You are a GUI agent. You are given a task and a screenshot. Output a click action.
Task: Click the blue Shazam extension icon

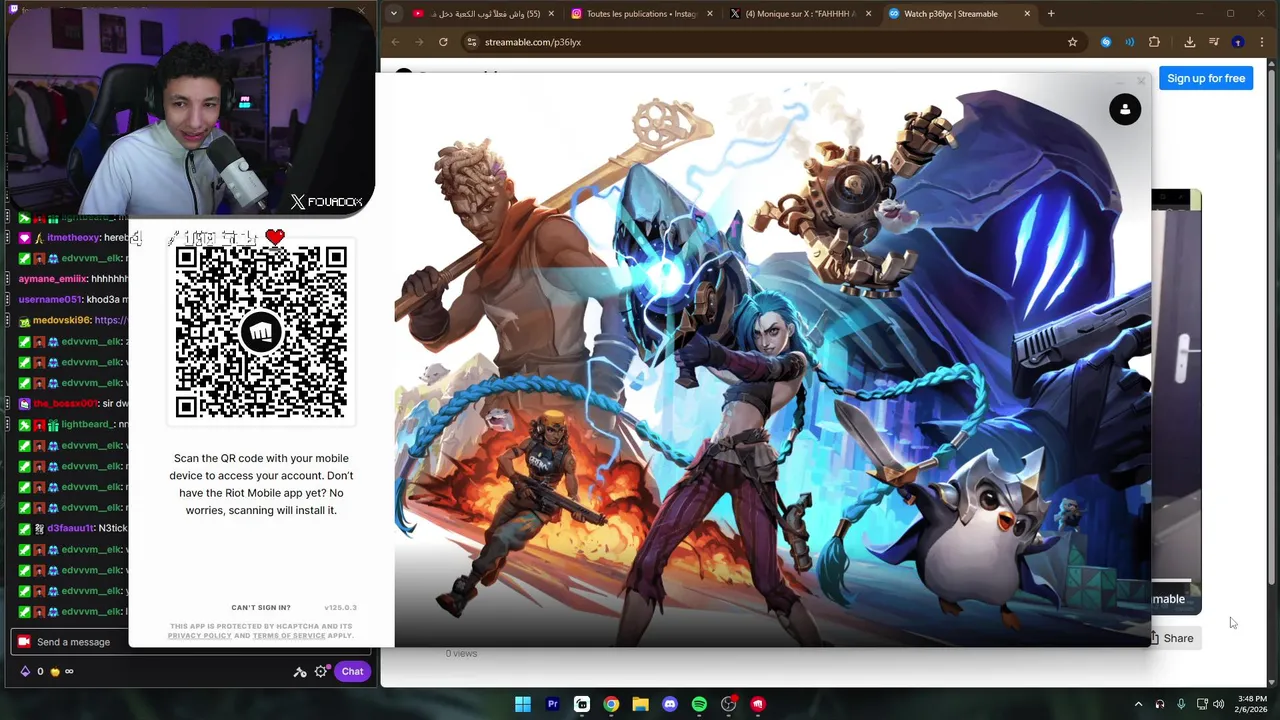click(x=1105, y=42)
